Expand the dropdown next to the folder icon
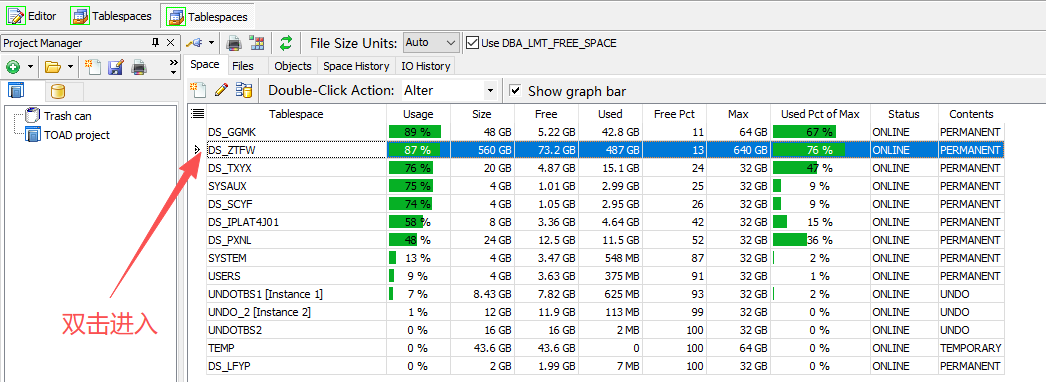The width and height of the screenshot is (1046, 382). tap(69, 67)
